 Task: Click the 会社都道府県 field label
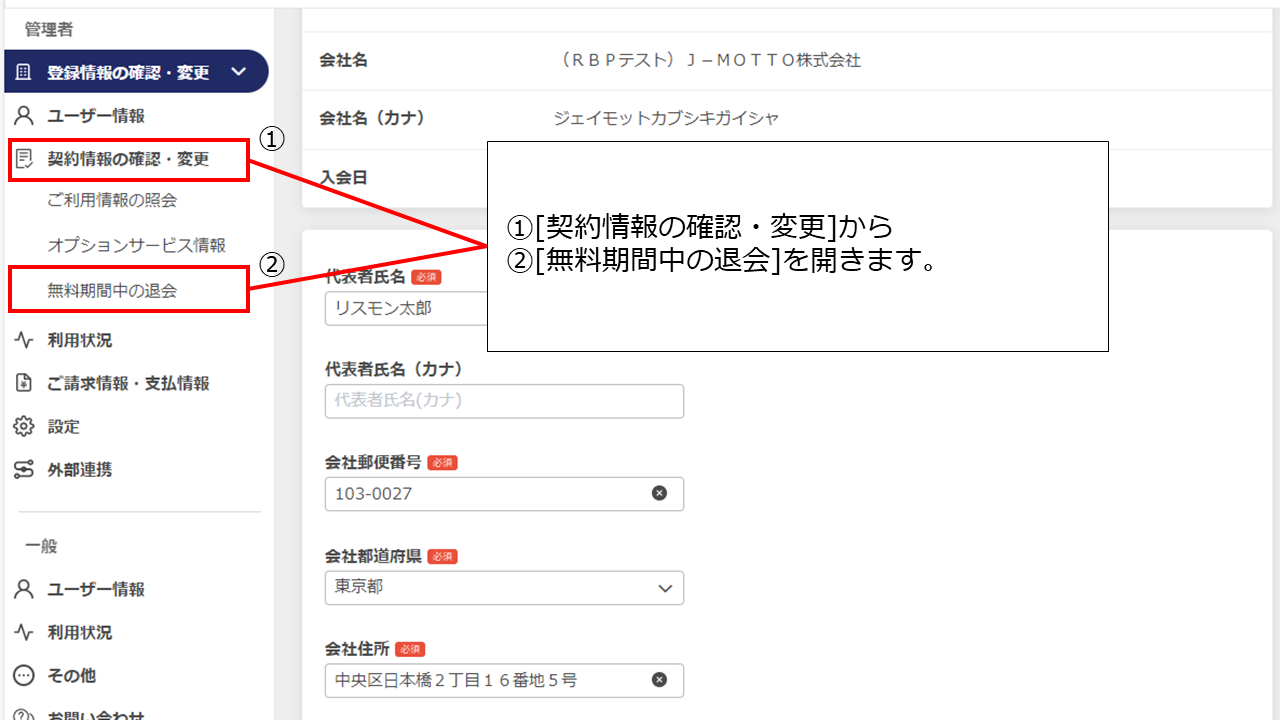coord(373,556)
